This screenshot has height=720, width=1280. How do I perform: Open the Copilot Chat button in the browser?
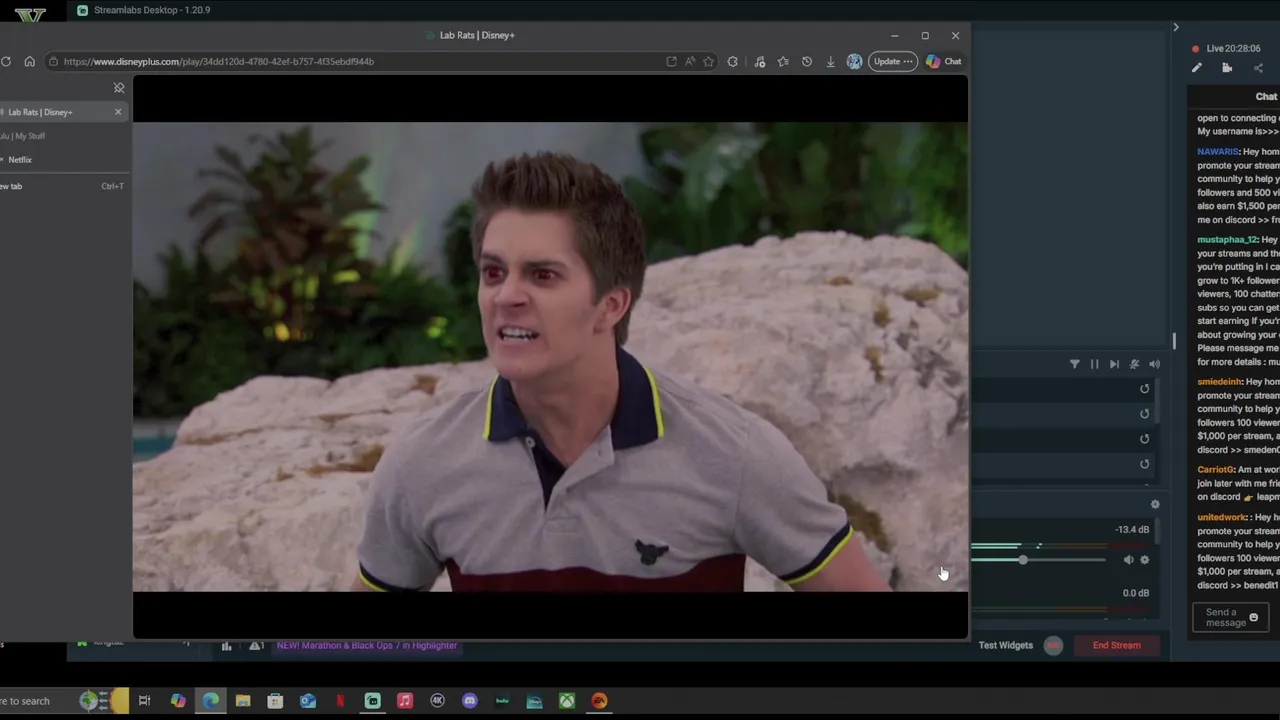[943, 62]
